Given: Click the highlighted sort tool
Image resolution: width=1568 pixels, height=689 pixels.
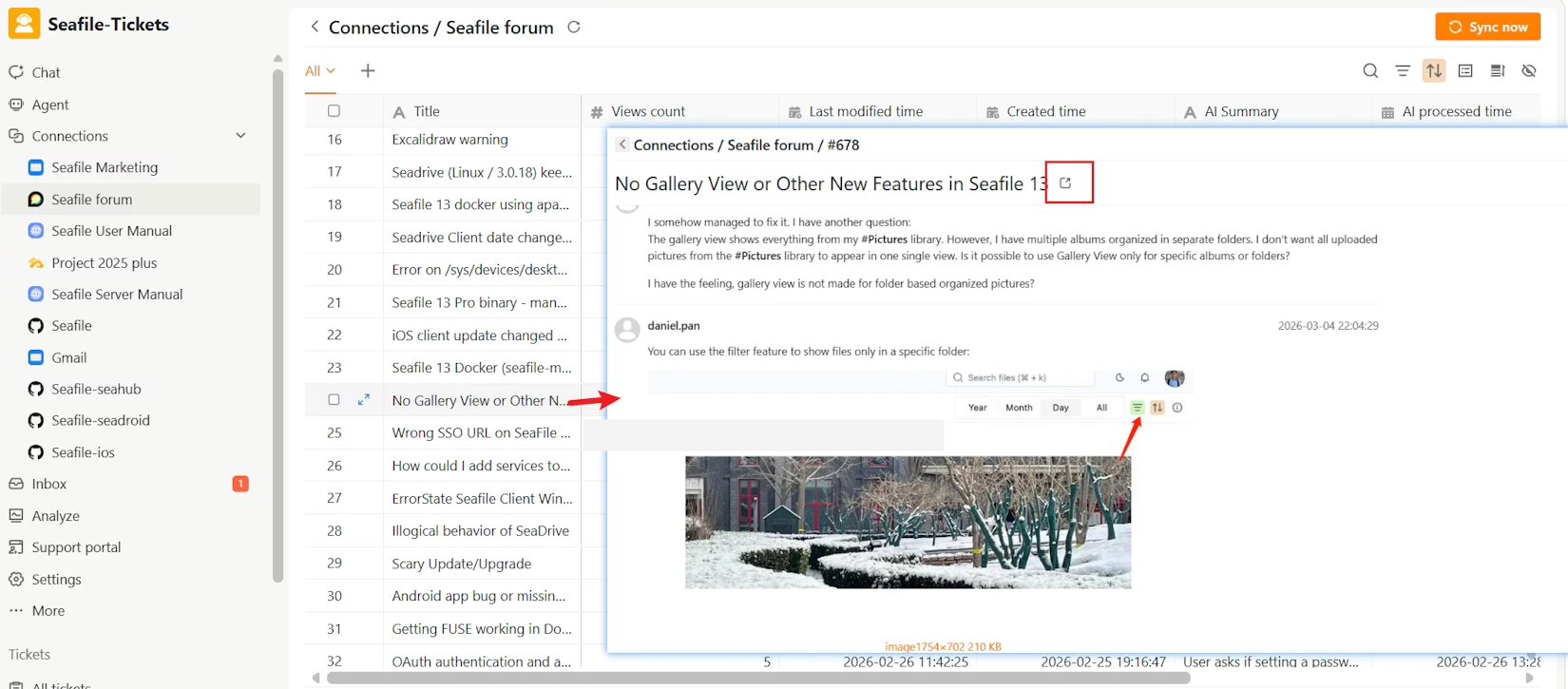Looking at the screenshot, I should pyautogui.click(x=1434, y=70).
